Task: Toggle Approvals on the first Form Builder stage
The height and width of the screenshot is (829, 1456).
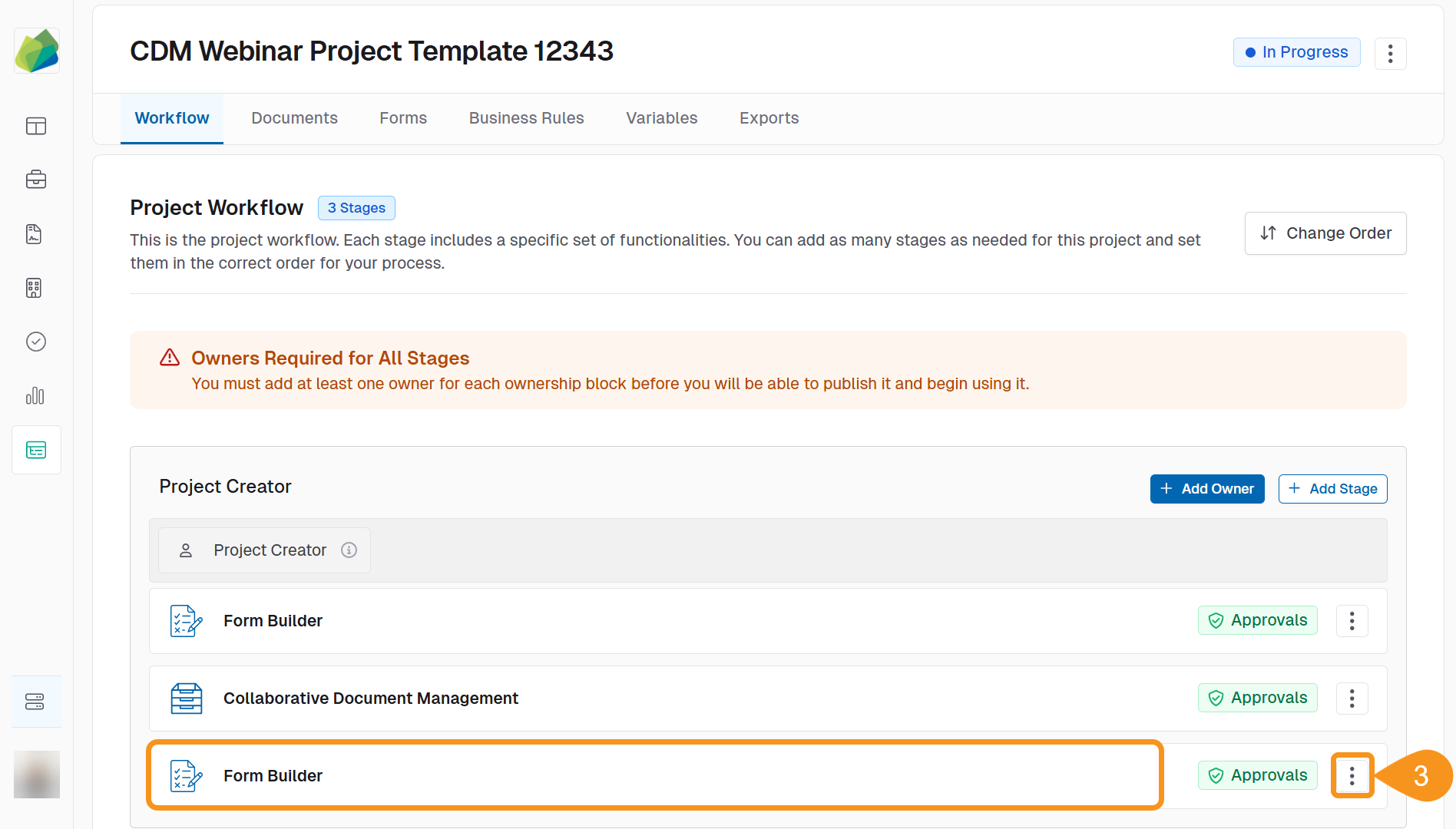Action: [1257, 620]
